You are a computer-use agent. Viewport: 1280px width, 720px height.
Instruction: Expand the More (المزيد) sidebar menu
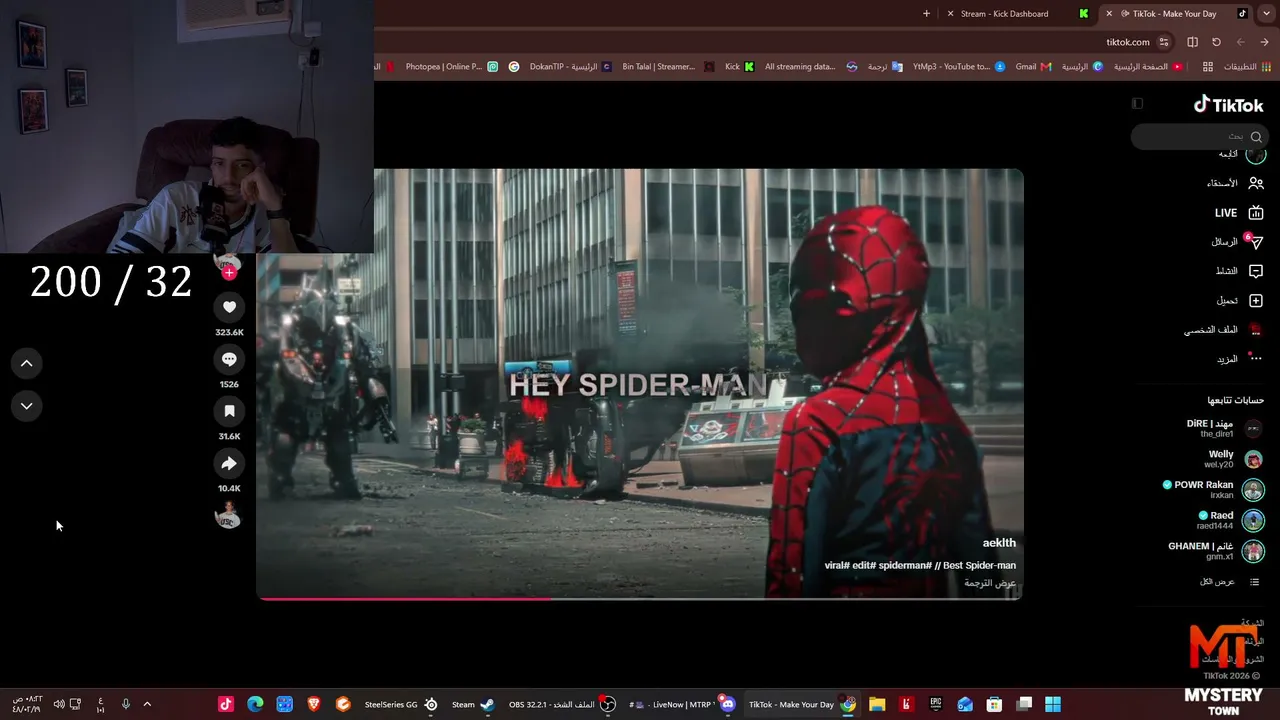[x=1239, y=359]
